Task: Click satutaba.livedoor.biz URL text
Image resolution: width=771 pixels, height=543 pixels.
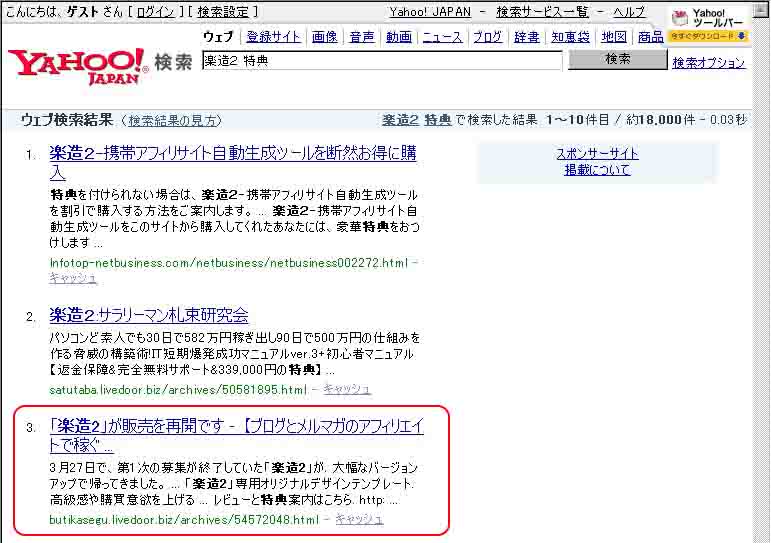Action: pos(178,390)
